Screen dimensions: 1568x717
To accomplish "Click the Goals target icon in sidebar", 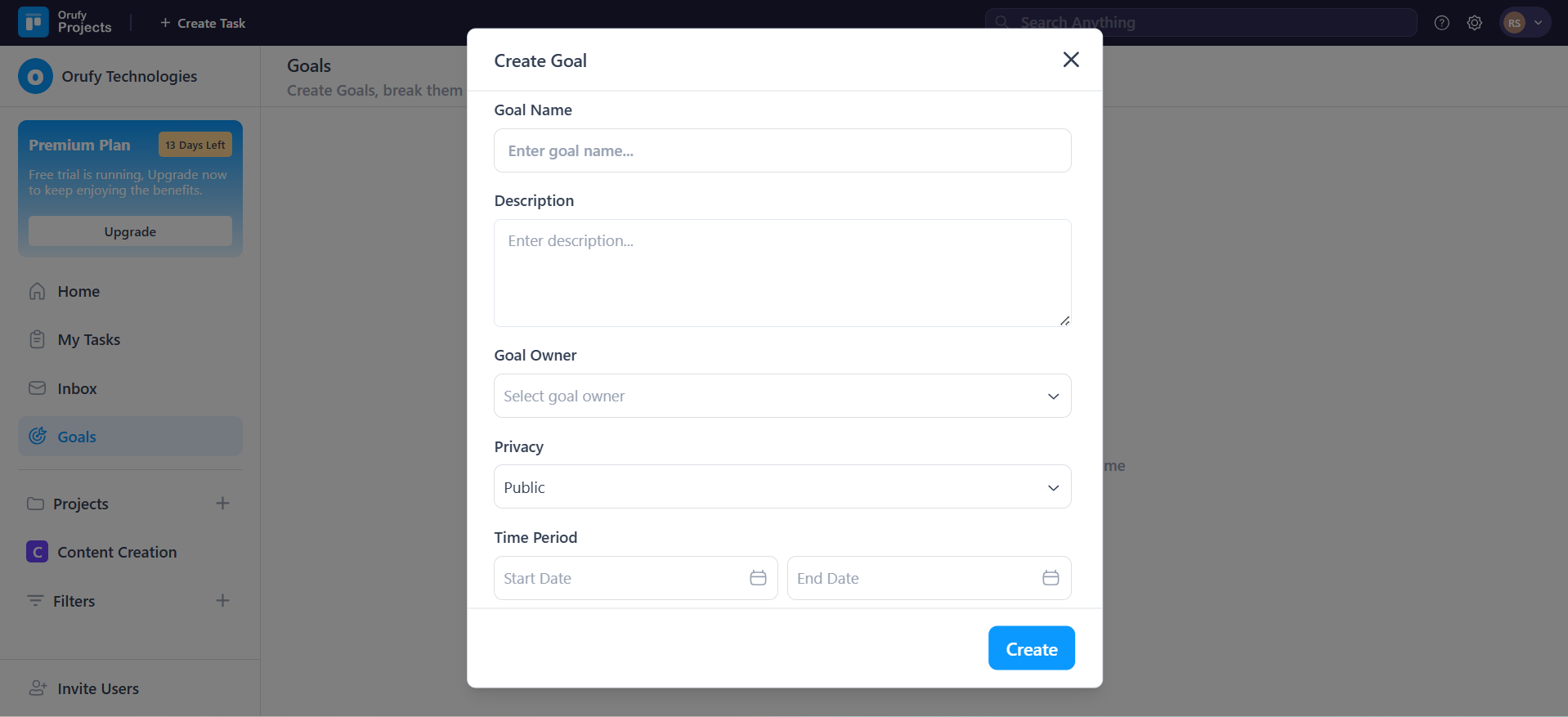I will click(x=38, y=436).
